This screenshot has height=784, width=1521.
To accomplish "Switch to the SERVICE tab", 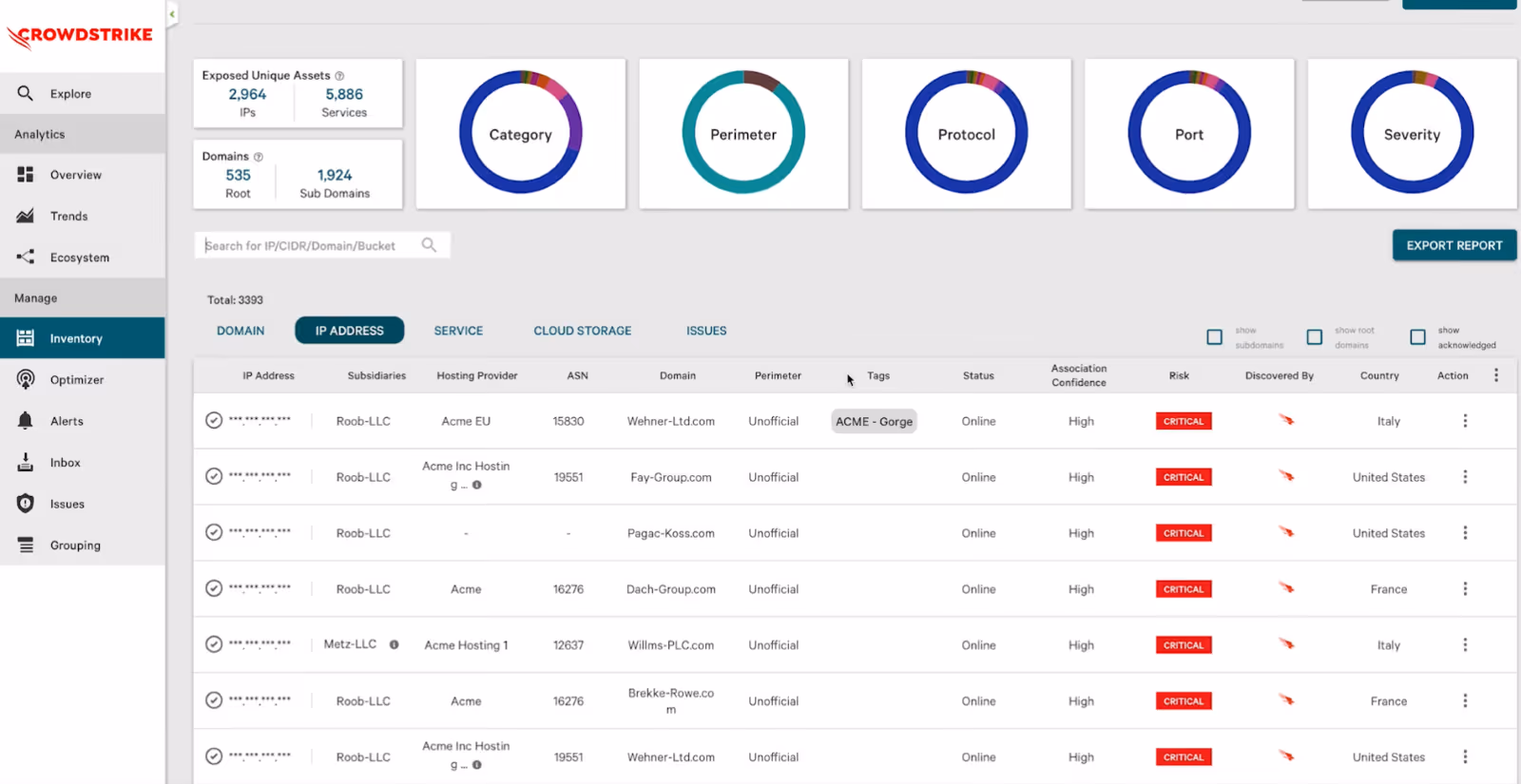I will pos(458,331).
